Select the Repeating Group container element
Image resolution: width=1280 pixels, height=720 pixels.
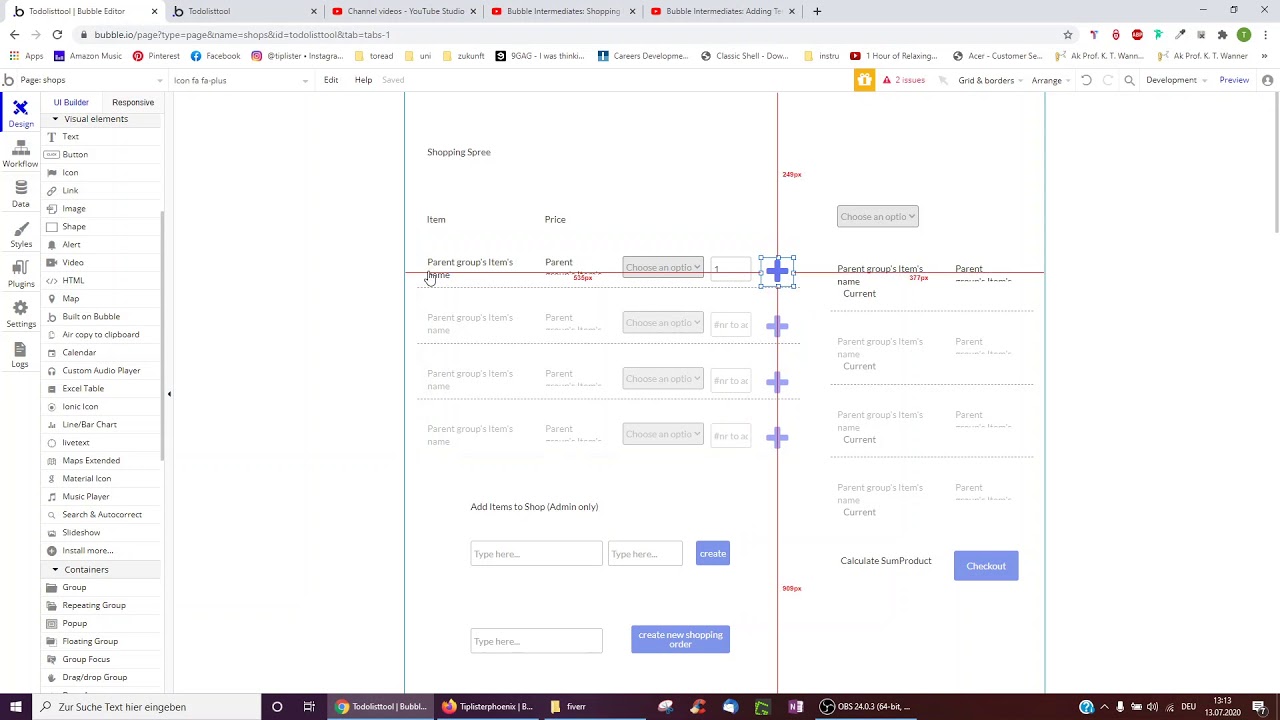pyautogui.click(x=94, y=606)
